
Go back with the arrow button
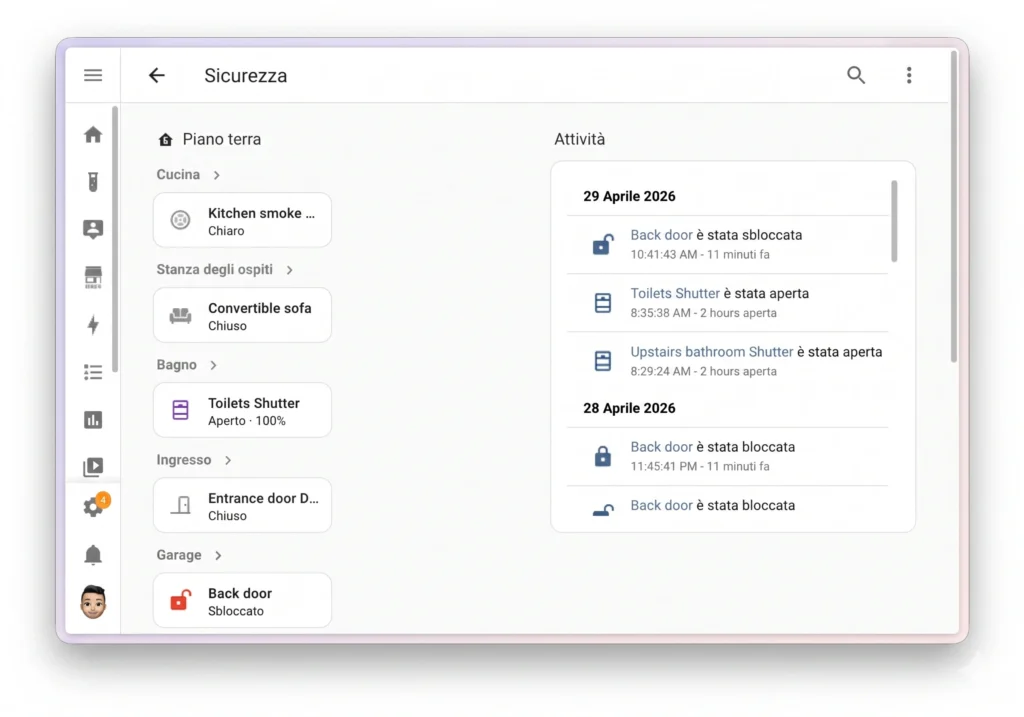157,75
